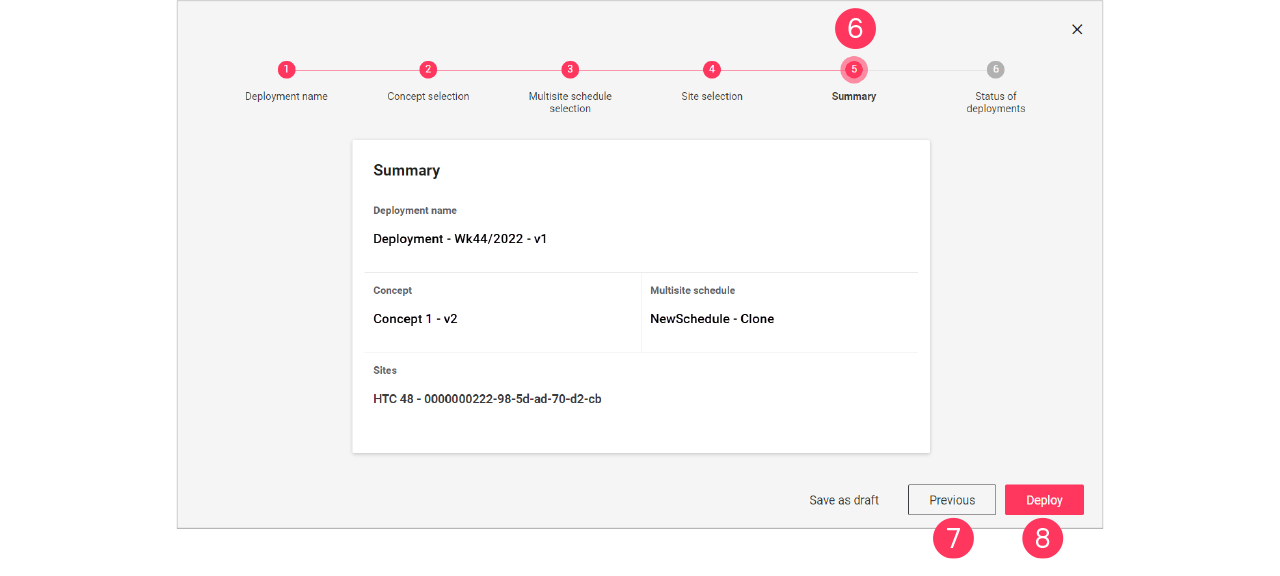Click the Summary step label text
The width and height of the screenshot is (1280, 576).
click(x=853, y=96)
